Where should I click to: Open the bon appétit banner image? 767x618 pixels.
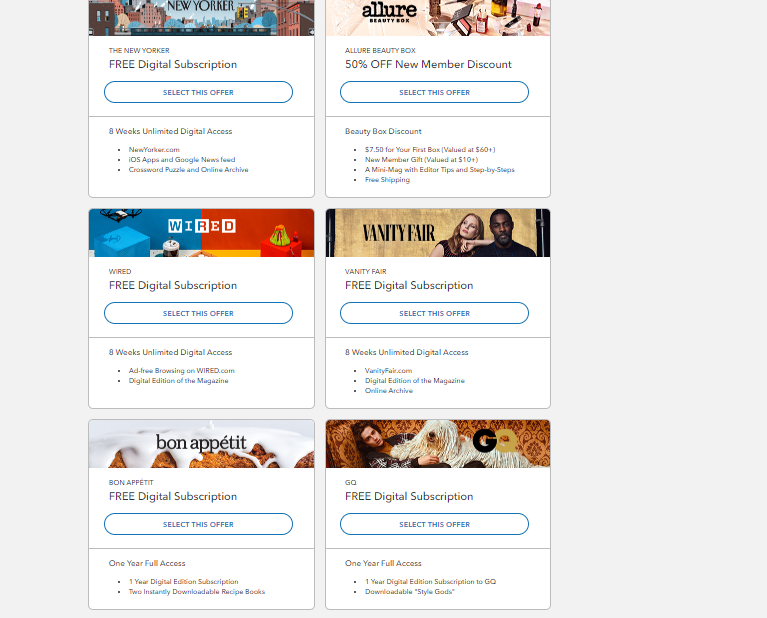point(202,444)
